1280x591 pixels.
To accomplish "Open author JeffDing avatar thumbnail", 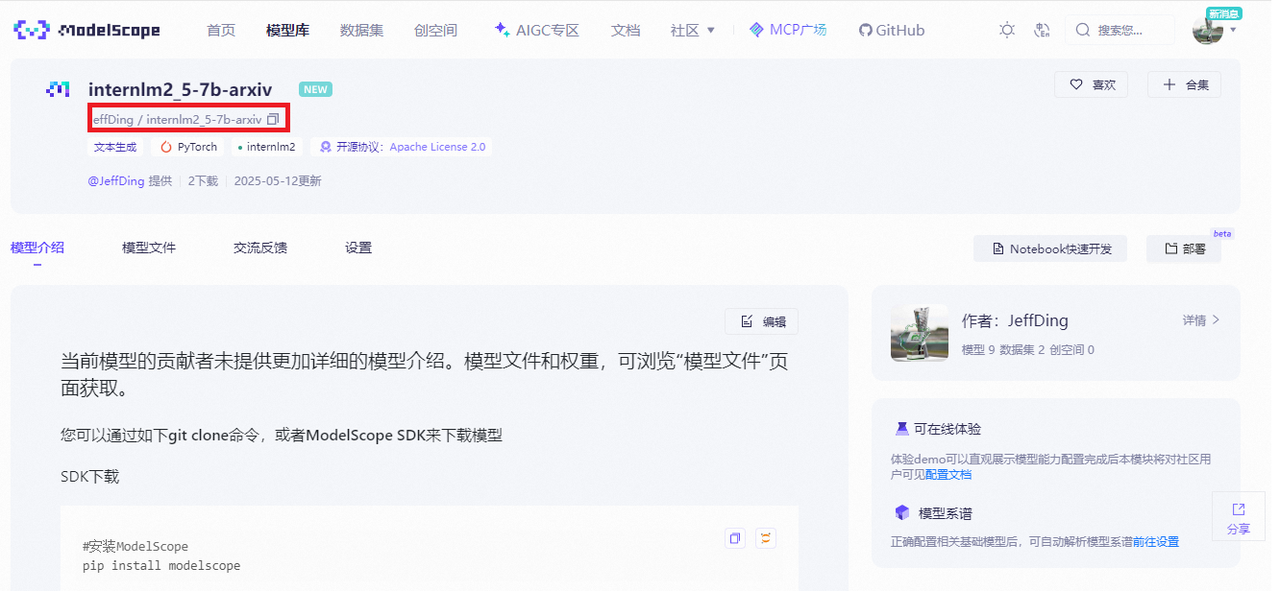I will pos(919,332).
